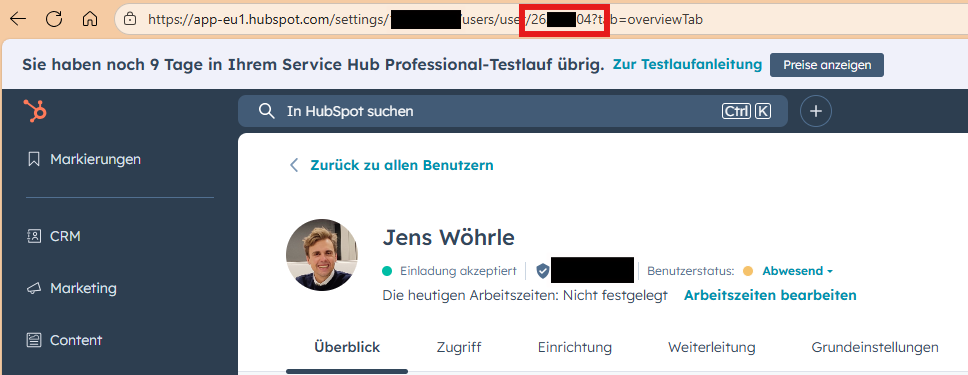968x375 pixels.
Task: Switch to the Einrichtung tab
Action: 575,347
